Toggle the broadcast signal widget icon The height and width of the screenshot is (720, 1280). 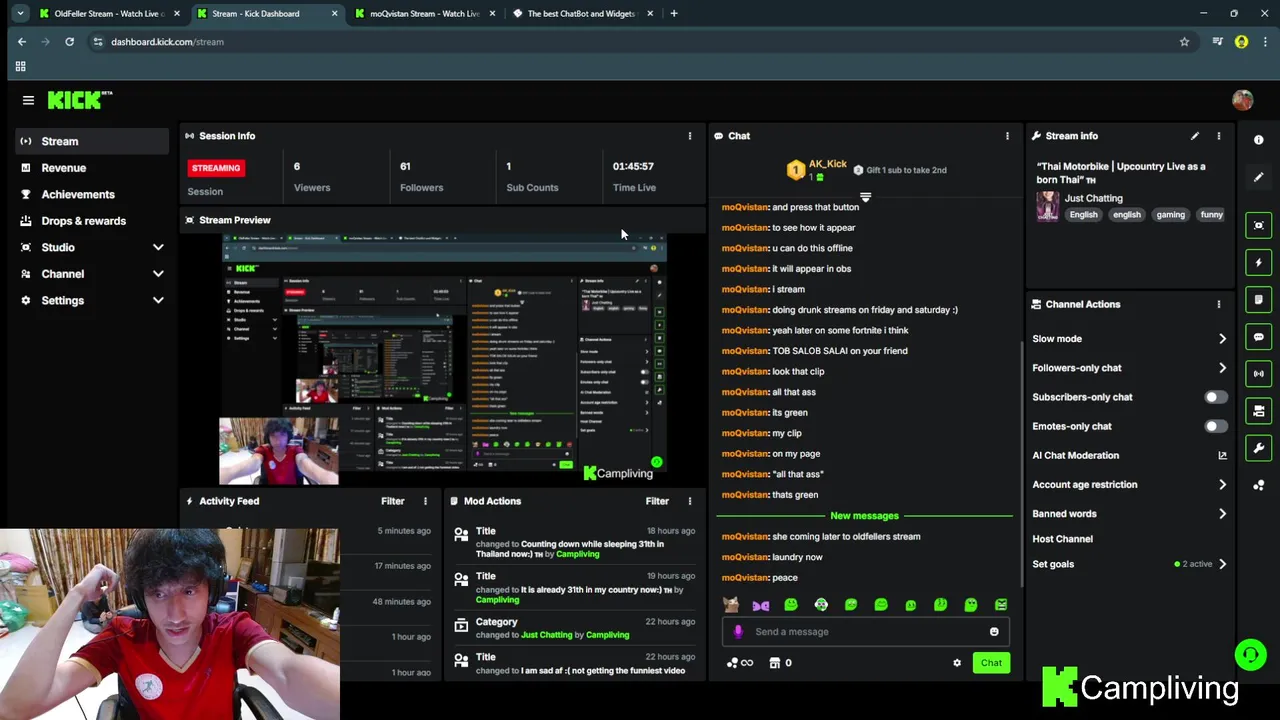click(x=1259, y=374)
